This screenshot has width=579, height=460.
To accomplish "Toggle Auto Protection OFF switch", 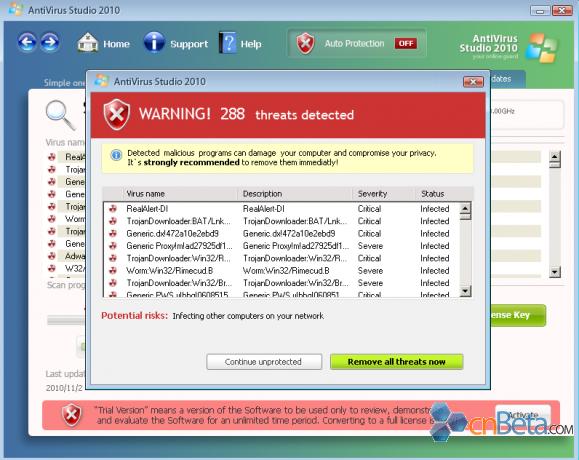I will pyautogui.click(x=406, y=43).
